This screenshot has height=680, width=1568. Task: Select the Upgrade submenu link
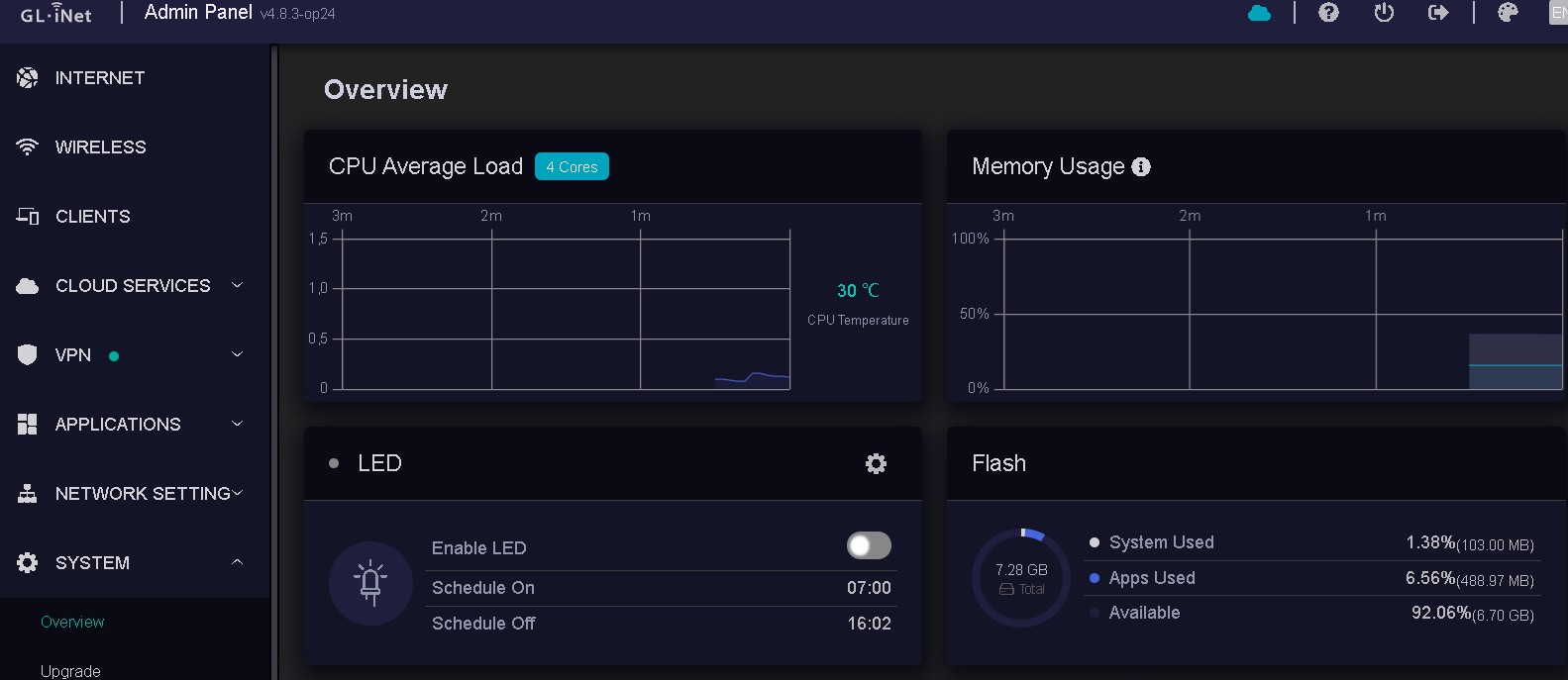[x=70, y=670]
